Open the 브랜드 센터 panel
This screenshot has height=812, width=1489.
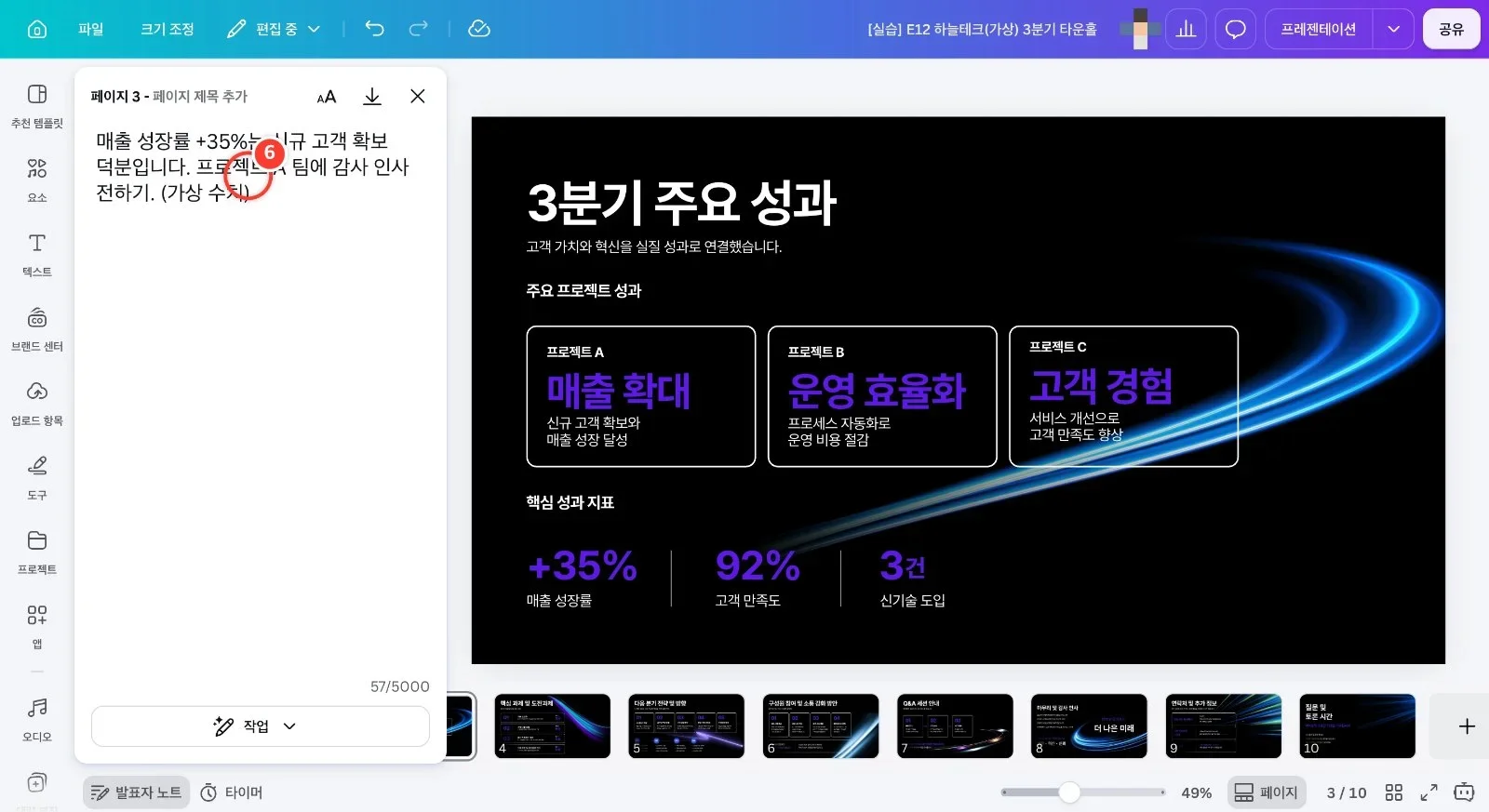(37, 329)
